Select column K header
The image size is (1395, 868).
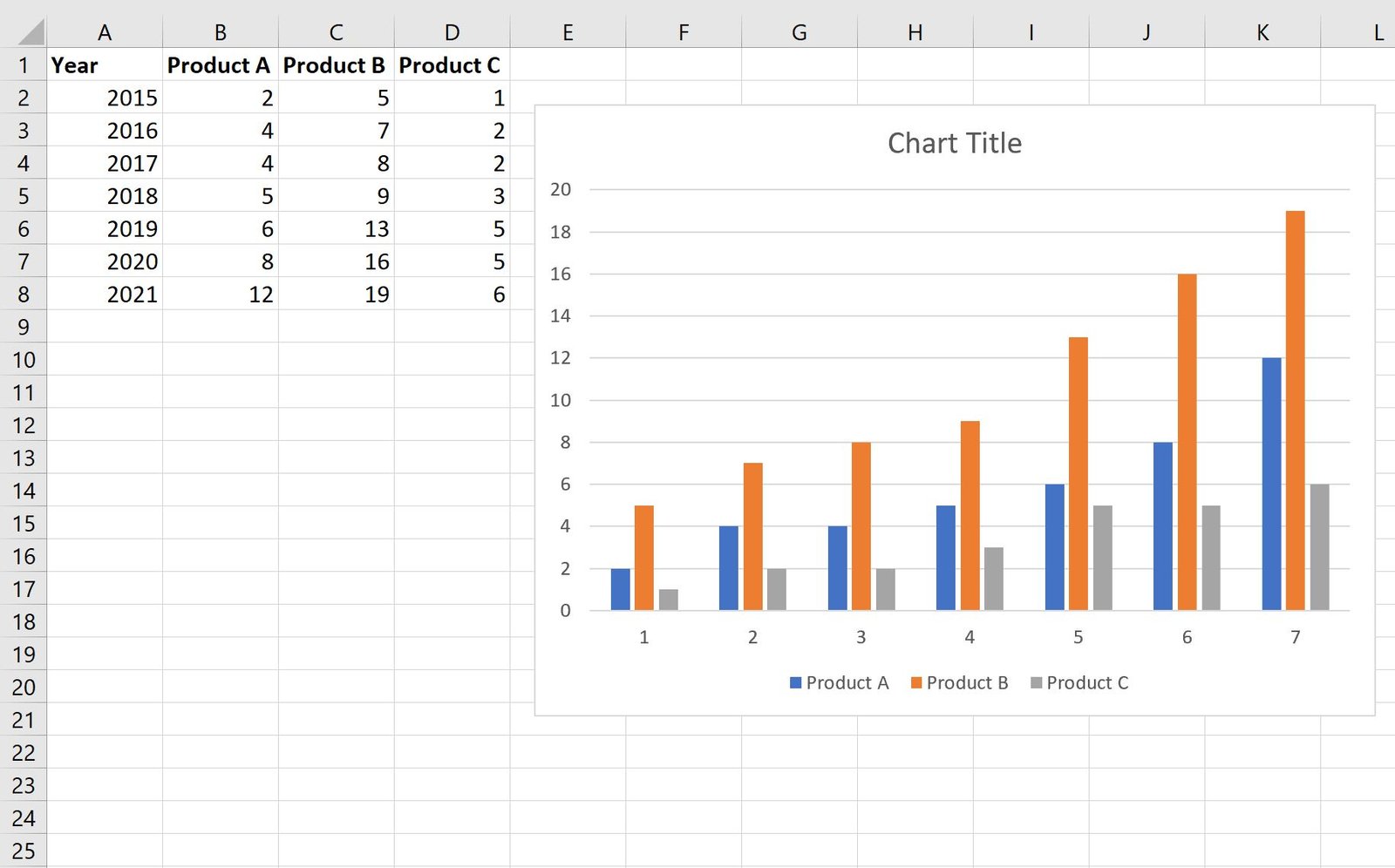point(1262,33)
